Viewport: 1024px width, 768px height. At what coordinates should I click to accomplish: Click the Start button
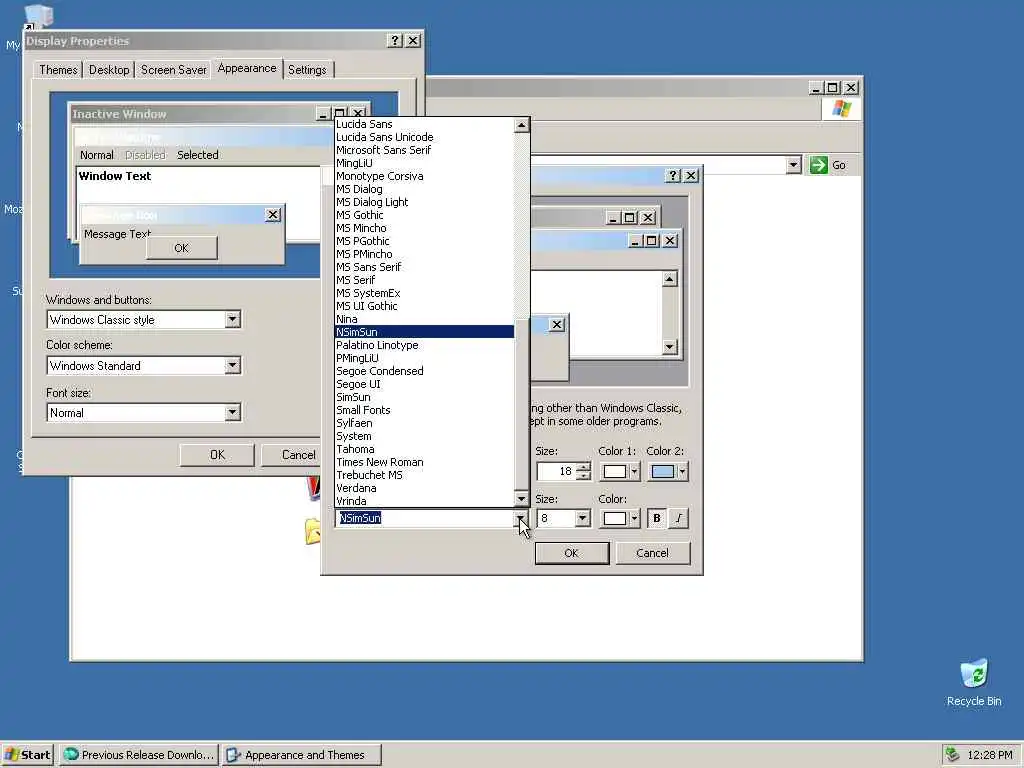pos(27,755)
